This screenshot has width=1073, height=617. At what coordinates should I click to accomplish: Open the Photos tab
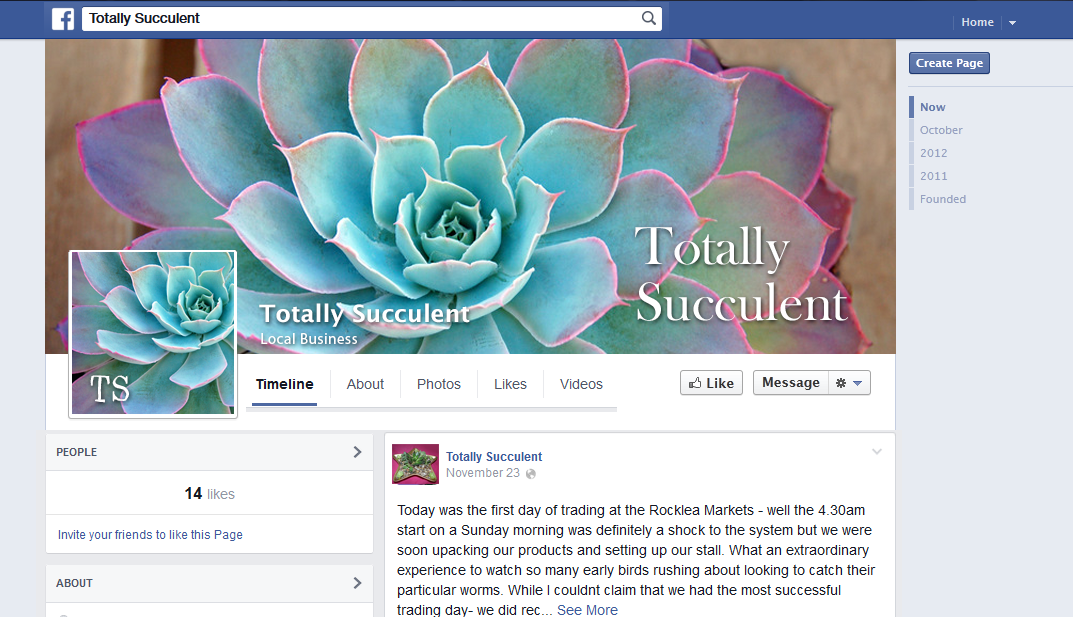[439, 384]
